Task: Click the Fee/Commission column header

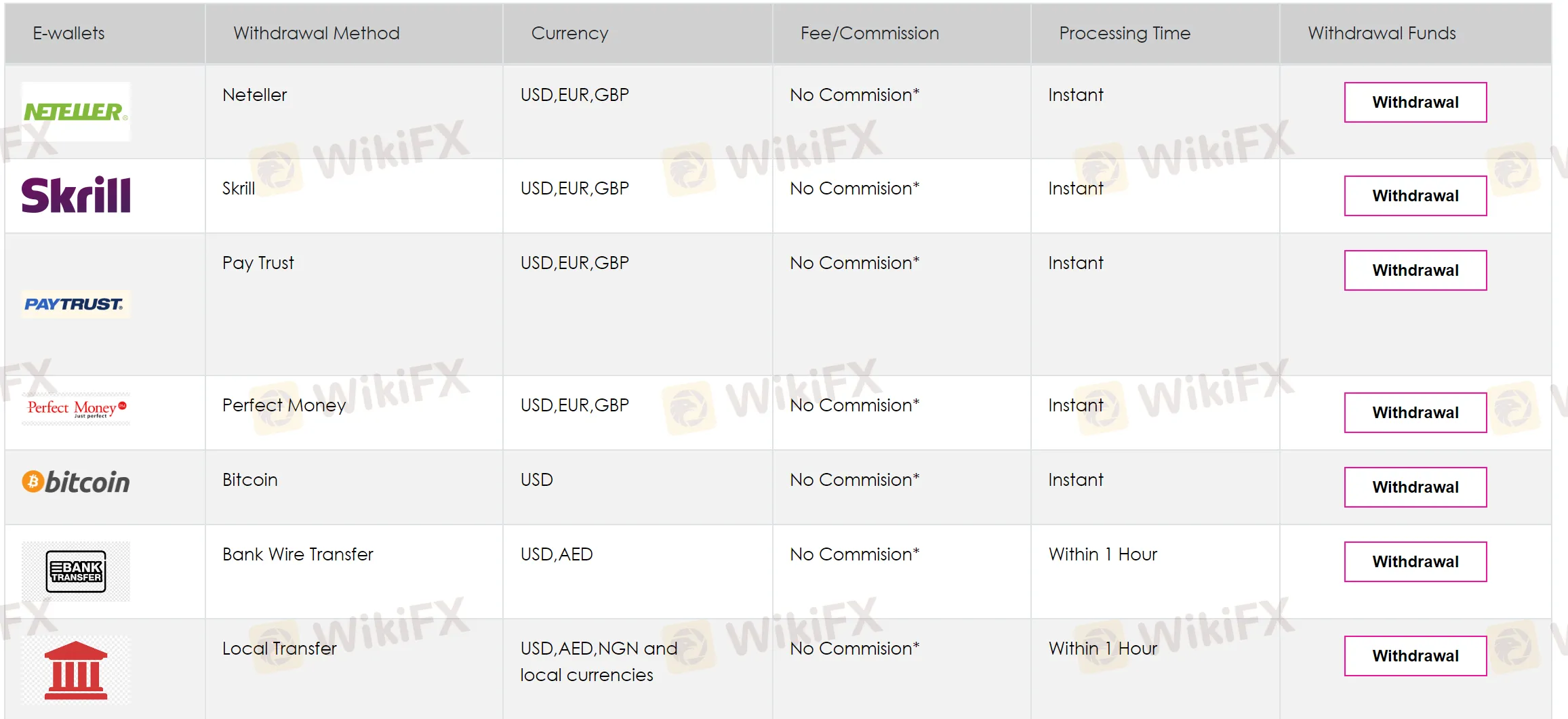Action: pos(870,33)
